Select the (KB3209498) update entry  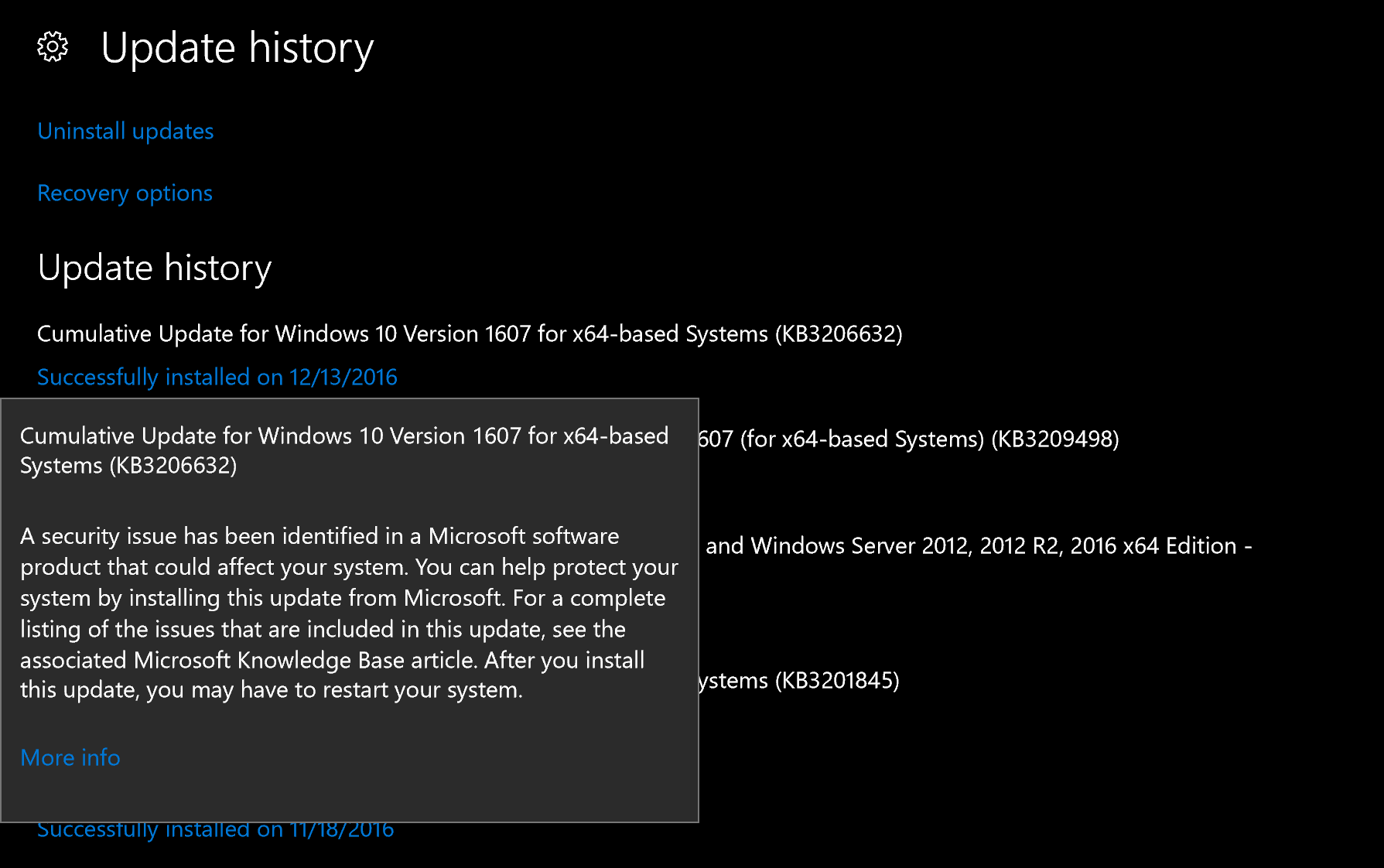tap(1055, 439)
